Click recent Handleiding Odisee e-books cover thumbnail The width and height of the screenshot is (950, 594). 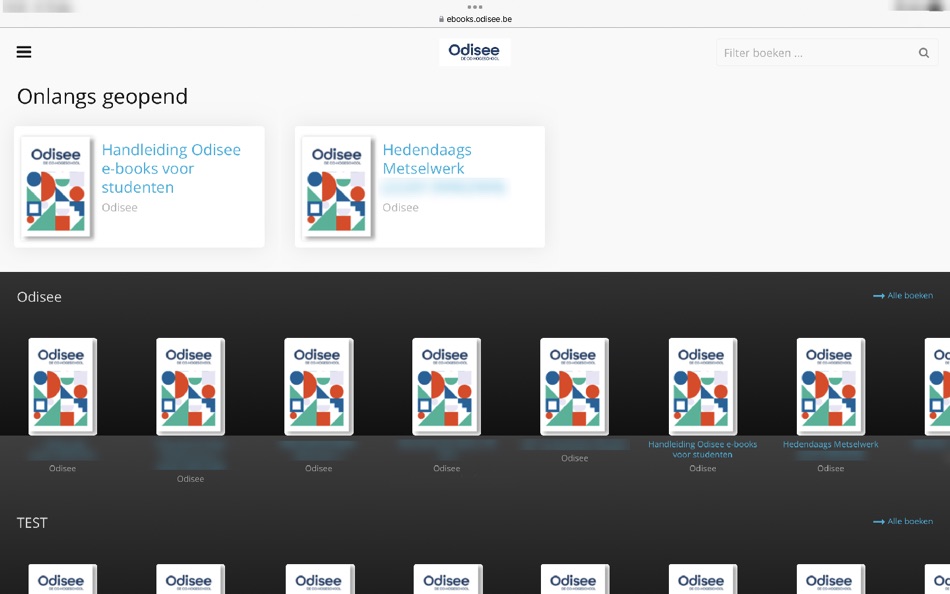point(56,187)
